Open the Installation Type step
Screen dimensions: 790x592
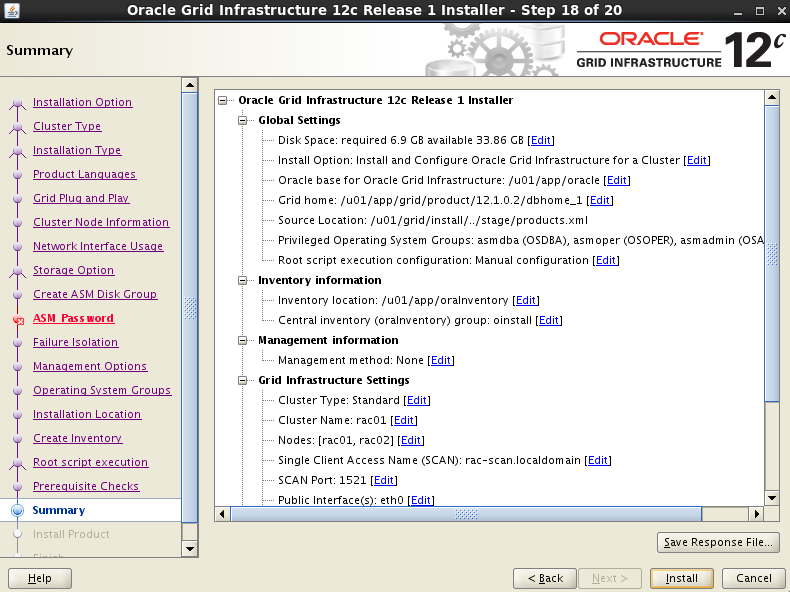77,150
